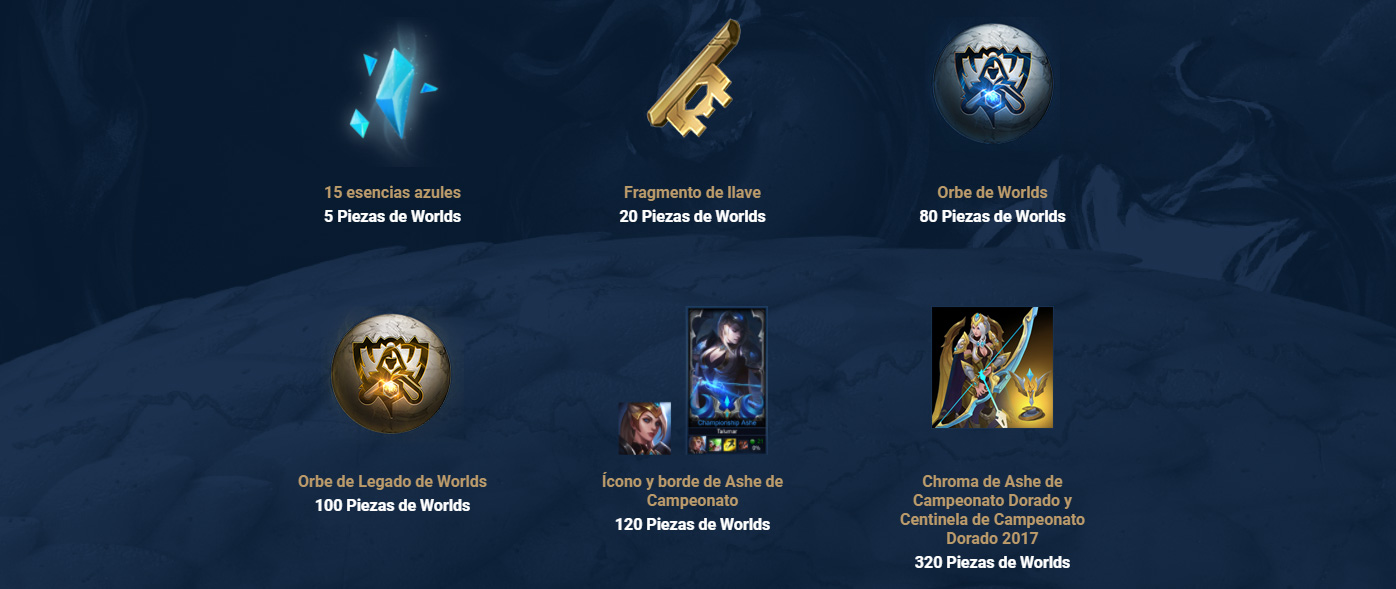Select the '120 Piezas de Worlds' price
This screenshot has width=1396, height=589.
pyautogui.click(x=692, y=524)
